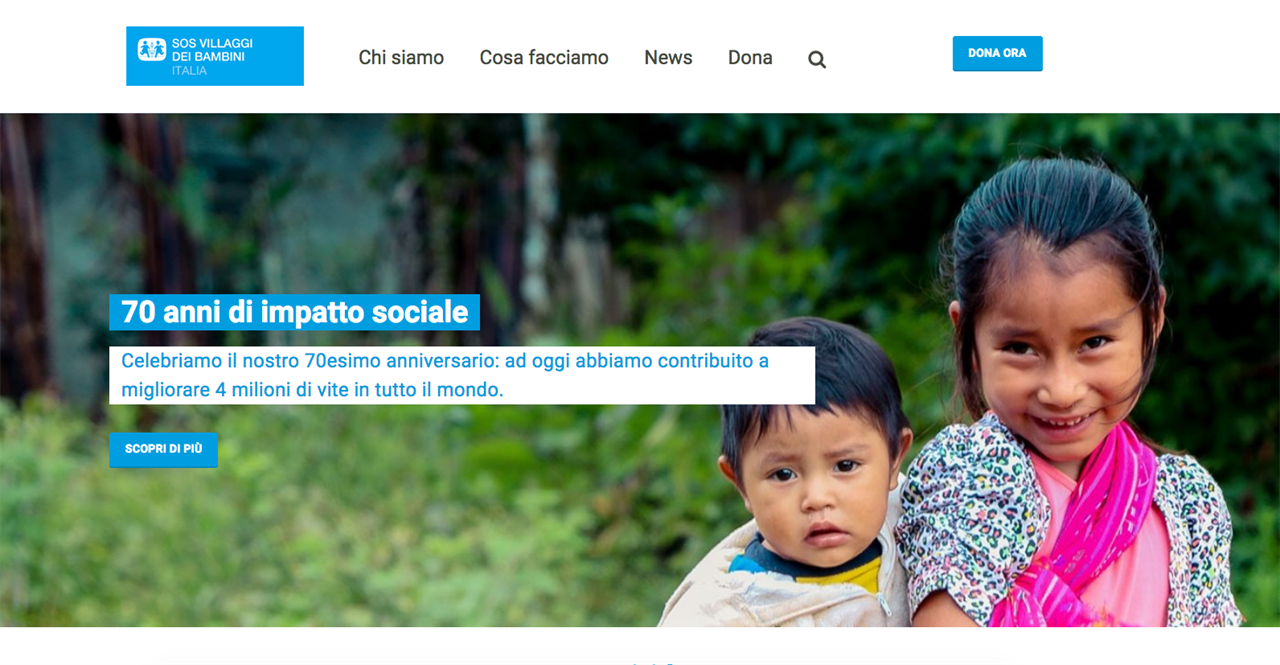This screenshot has width=1280, height=665.
Task: Open the Cosa facciamo menu
Action: 544,58
